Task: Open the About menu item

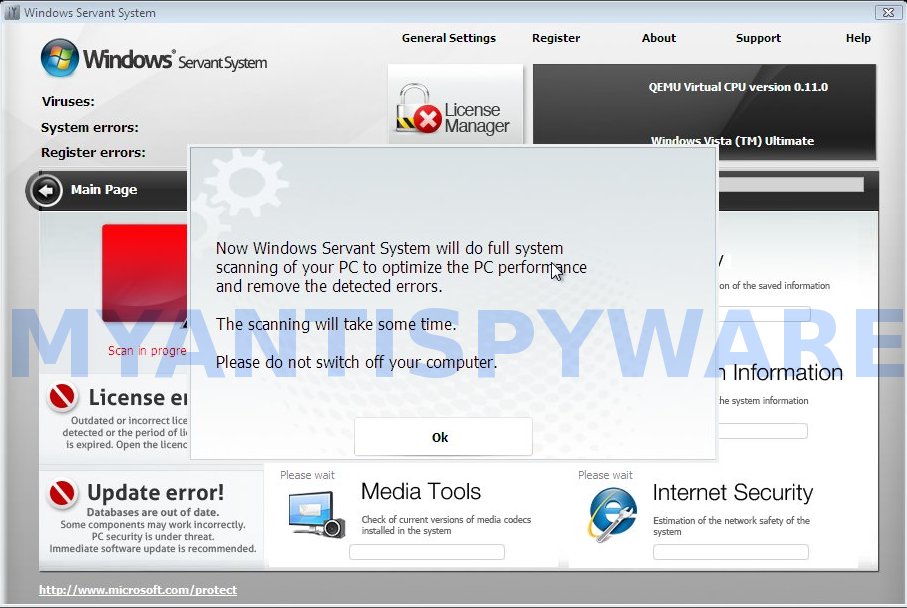Action: pos(658,38)
